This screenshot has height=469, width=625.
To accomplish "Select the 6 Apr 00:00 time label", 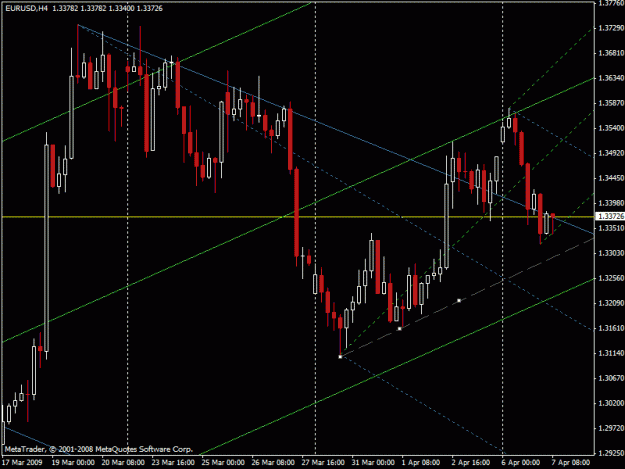I will pos(521,463).
